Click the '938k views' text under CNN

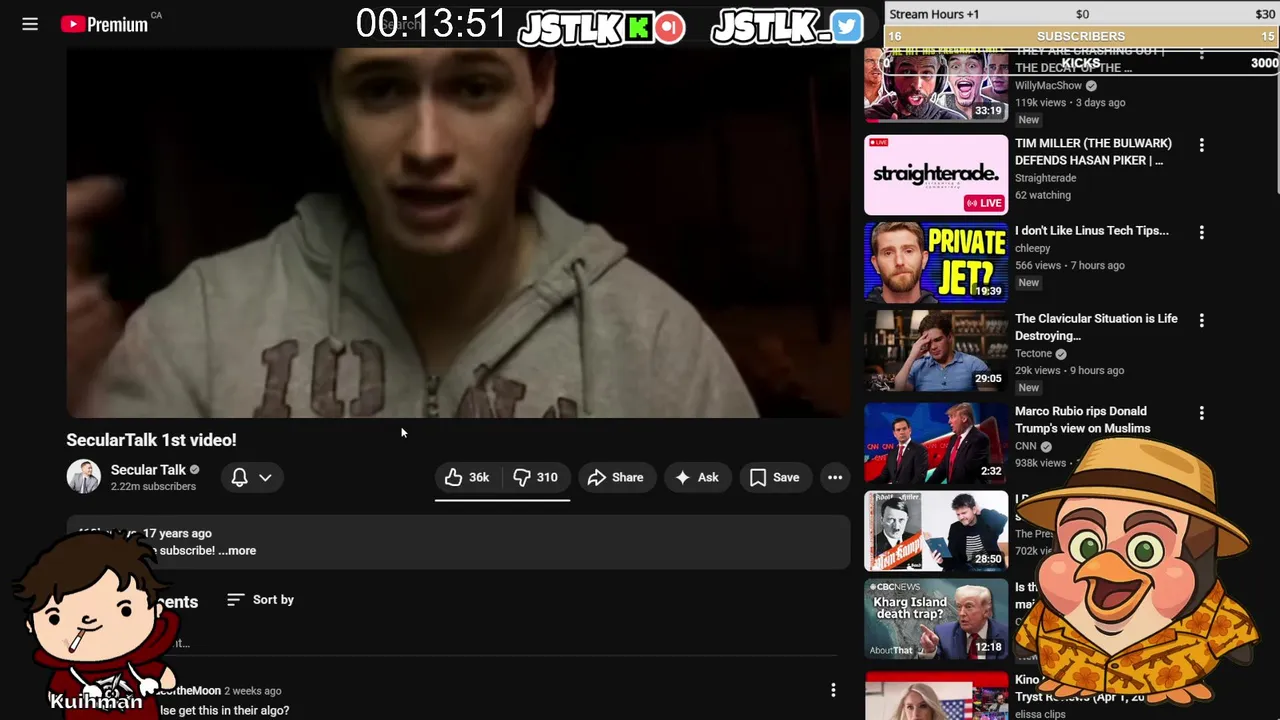[x=1041, y=463]
